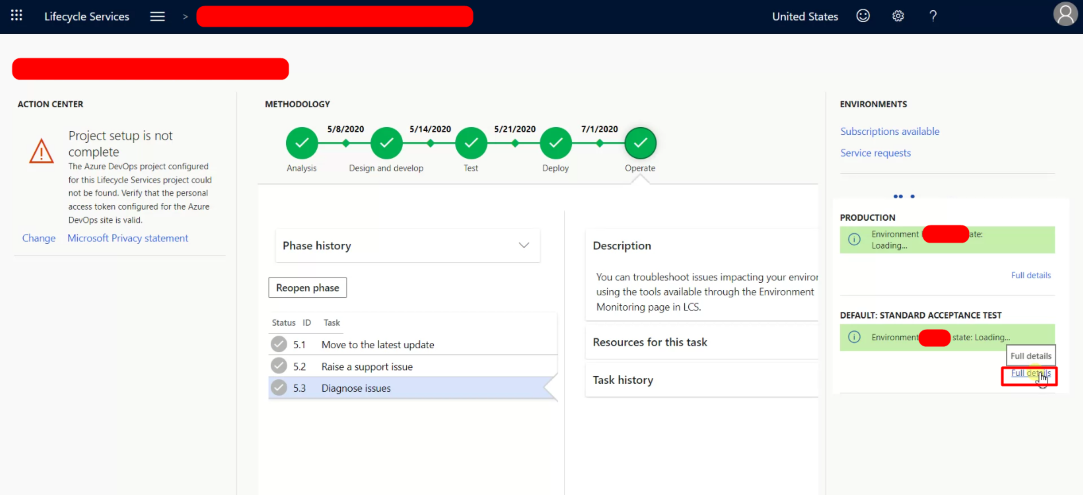This screenshot has width=1083, height=495.
Task: Expand the Task history section
Action: click(700, 380)
